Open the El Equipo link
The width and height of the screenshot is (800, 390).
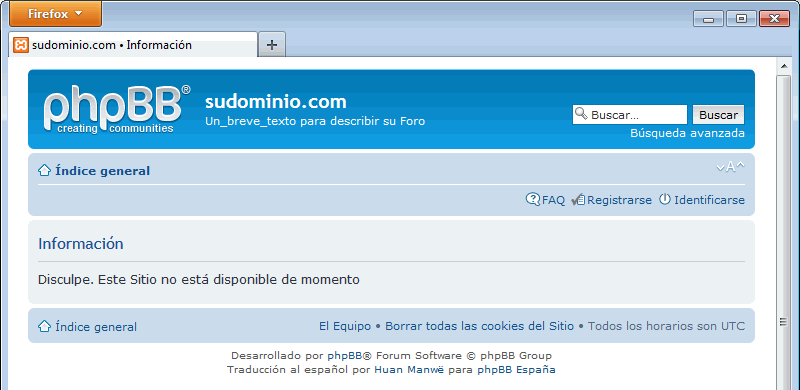(x=345, y=326)
